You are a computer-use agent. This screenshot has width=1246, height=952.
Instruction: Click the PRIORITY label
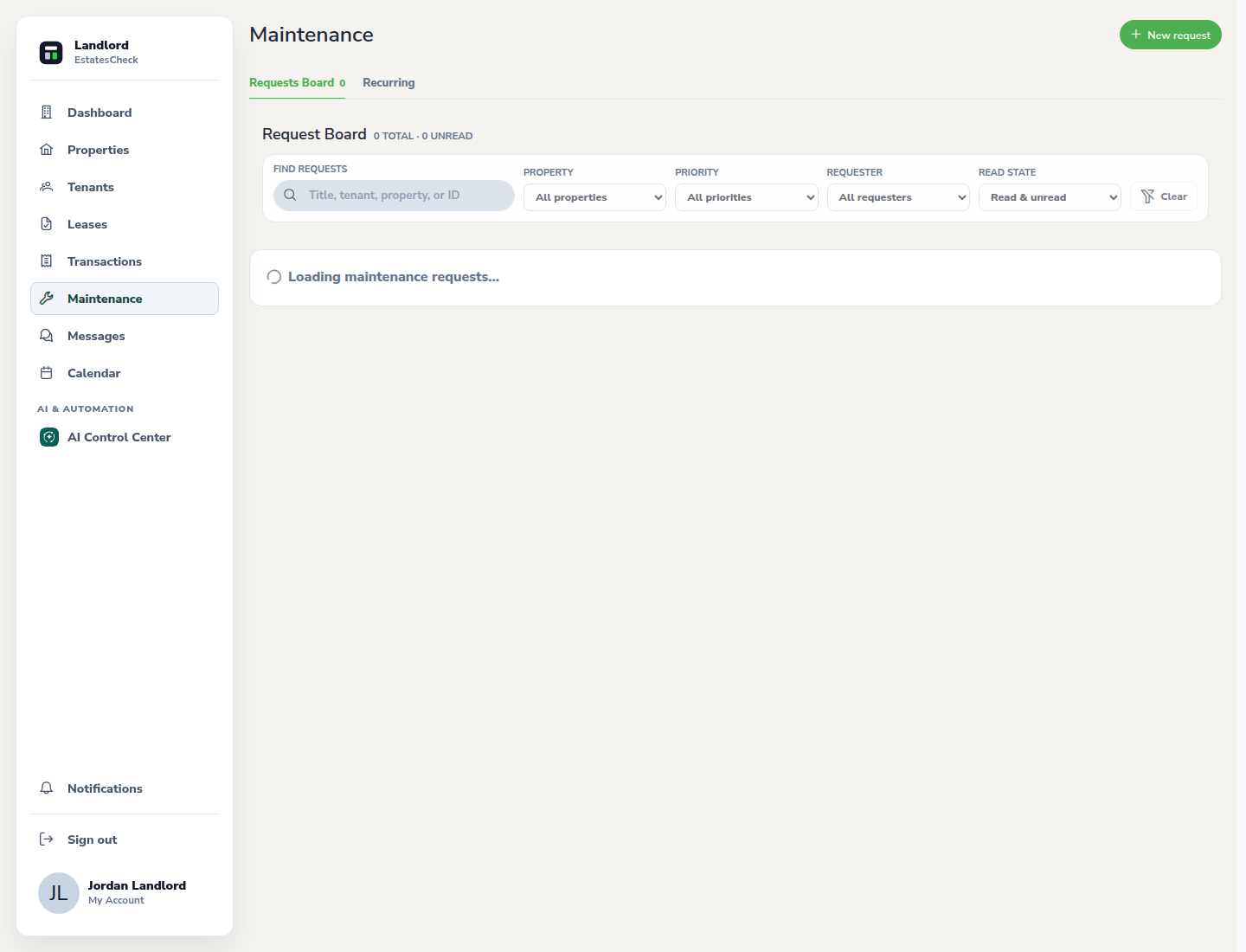pyautogui.click(x=697, y=172)
